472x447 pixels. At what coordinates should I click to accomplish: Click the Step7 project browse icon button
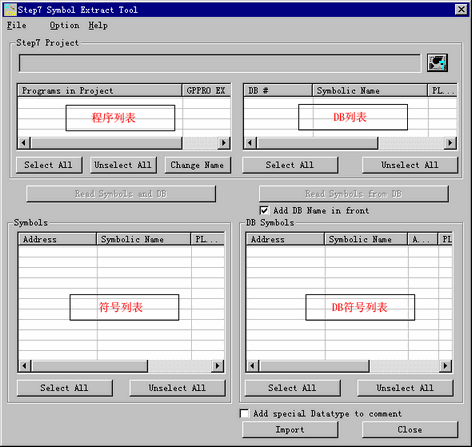pos(437,63)
